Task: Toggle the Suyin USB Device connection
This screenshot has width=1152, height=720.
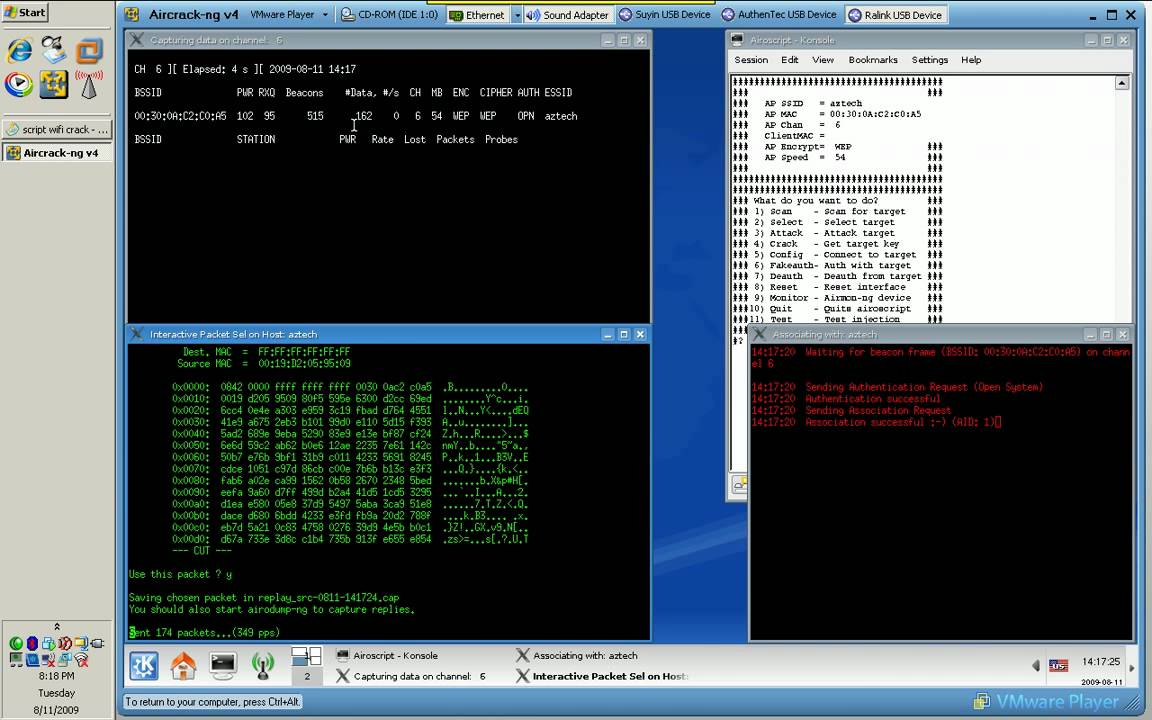Action: pos(665,15)
